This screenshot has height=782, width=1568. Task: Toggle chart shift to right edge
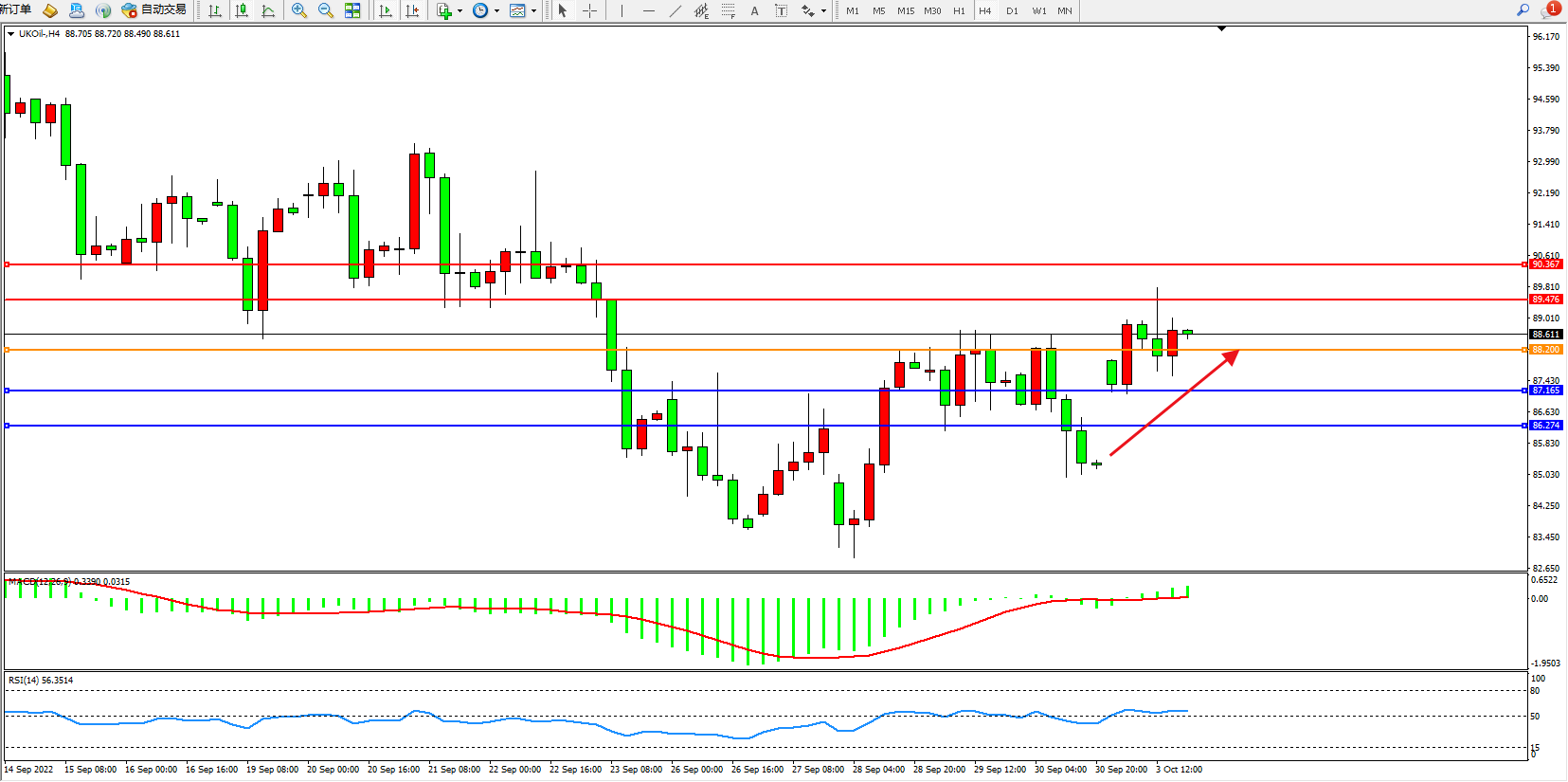click(412, 10)
